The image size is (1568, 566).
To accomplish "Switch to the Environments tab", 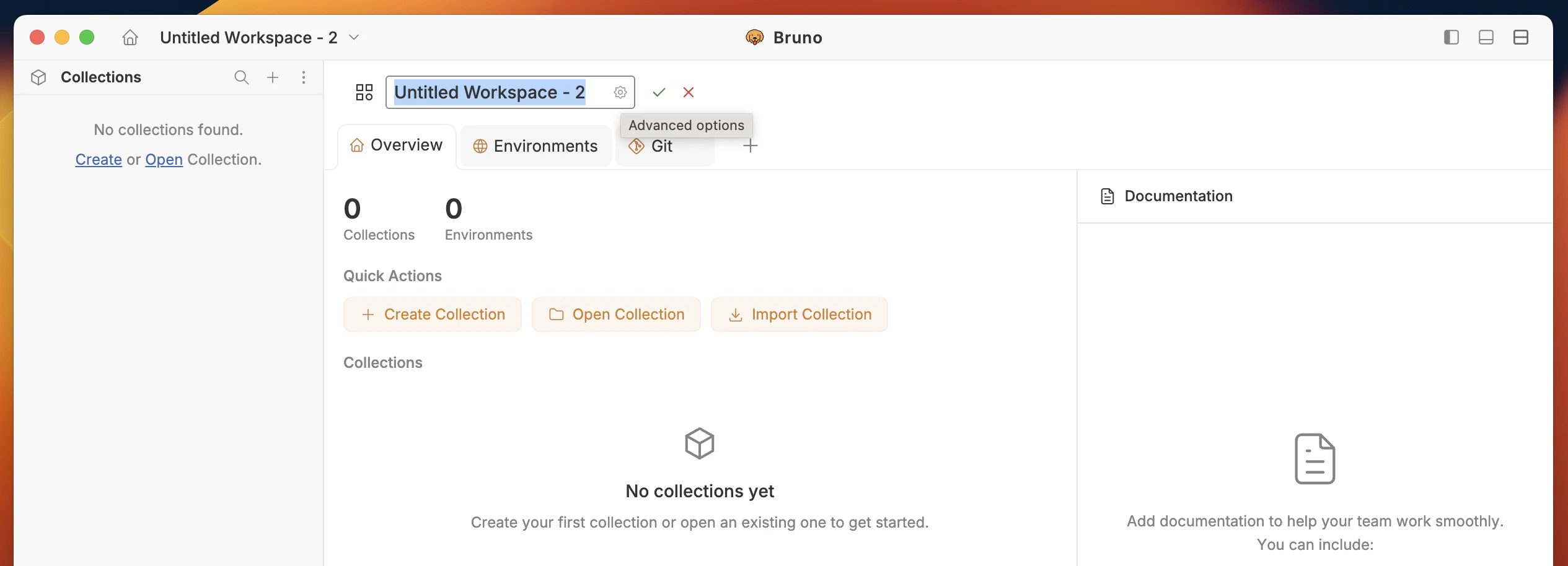I will tap(535, 146).
